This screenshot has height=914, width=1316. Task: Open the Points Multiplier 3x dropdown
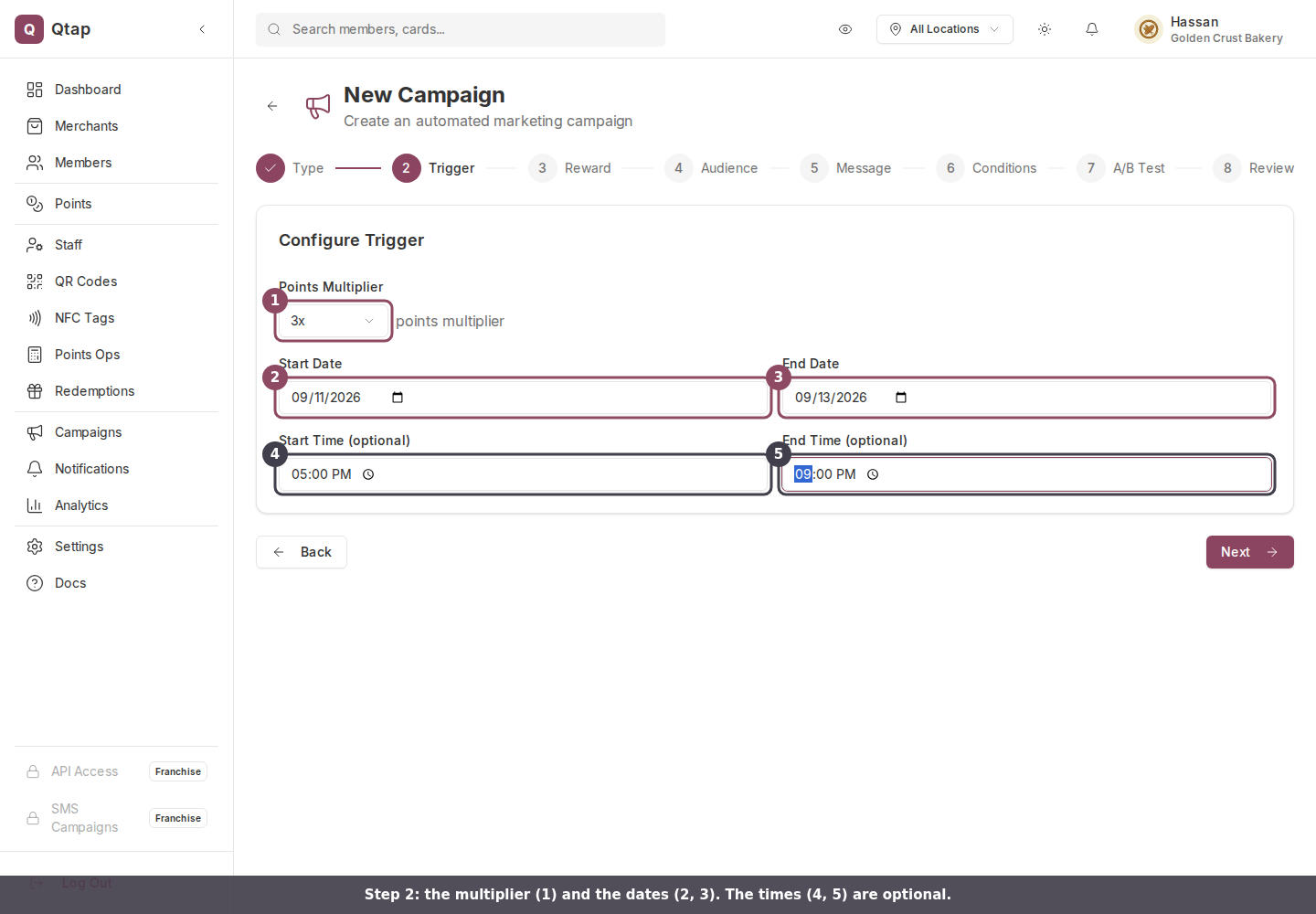(334, 321)
